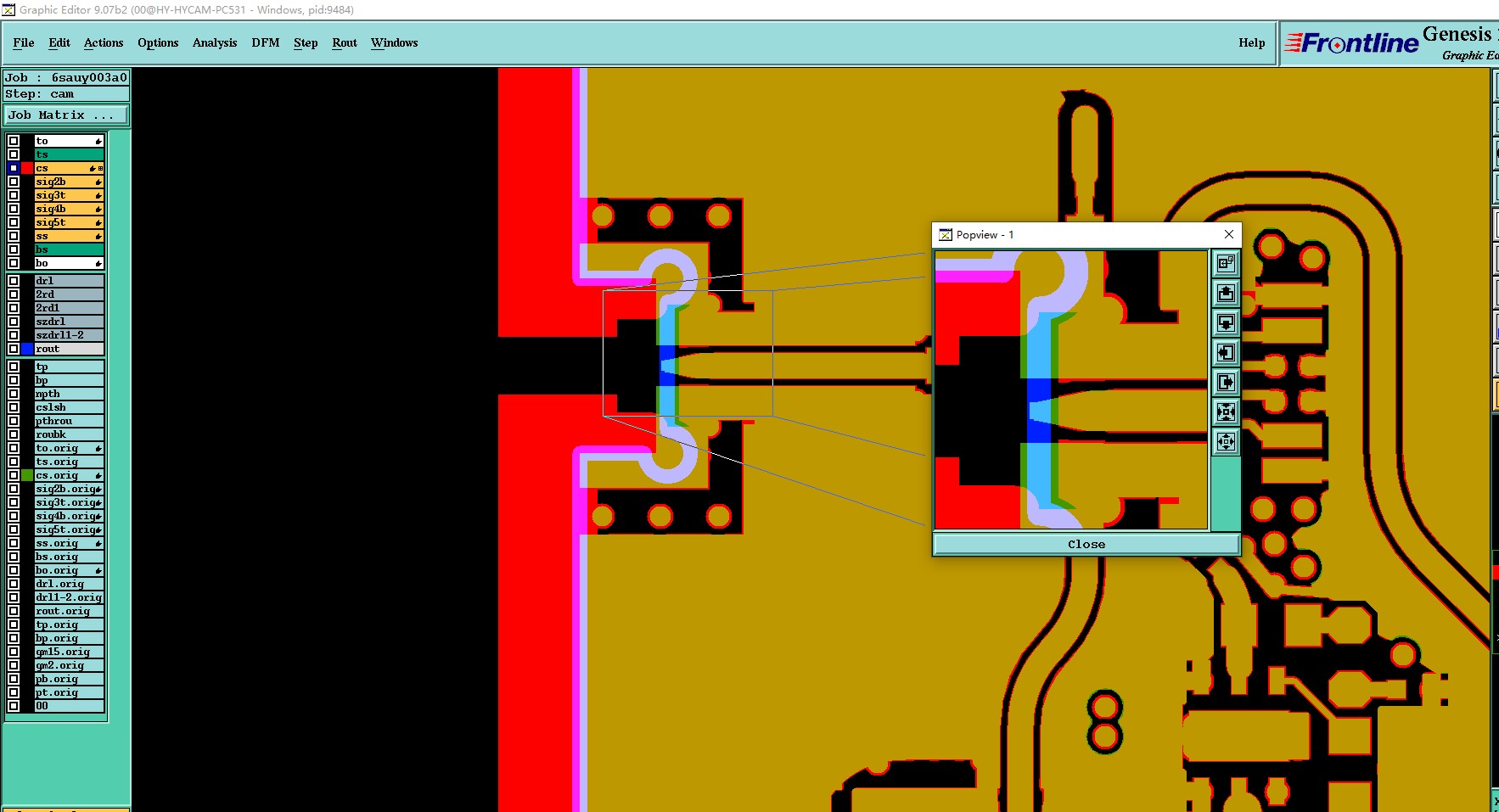
Task: Open the Rout menu
Action: coord(345,42)
